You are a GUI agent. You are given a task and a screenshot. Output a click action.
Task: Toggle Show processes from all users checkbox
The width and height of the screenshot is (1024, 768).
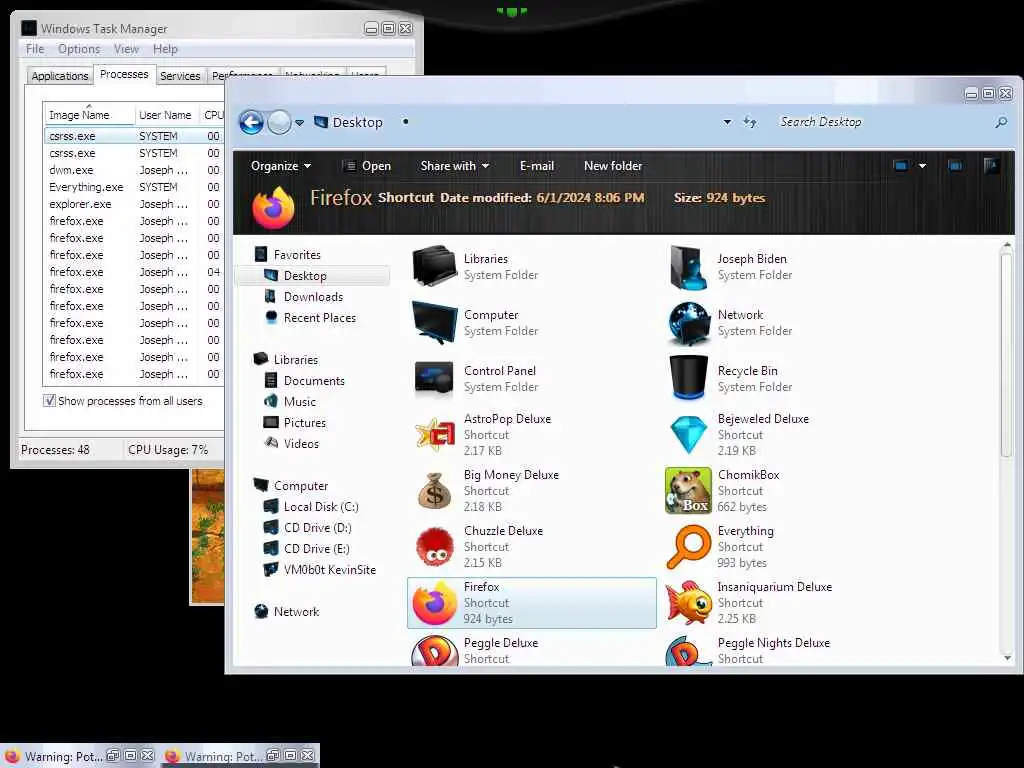click(x=49, y=400)
